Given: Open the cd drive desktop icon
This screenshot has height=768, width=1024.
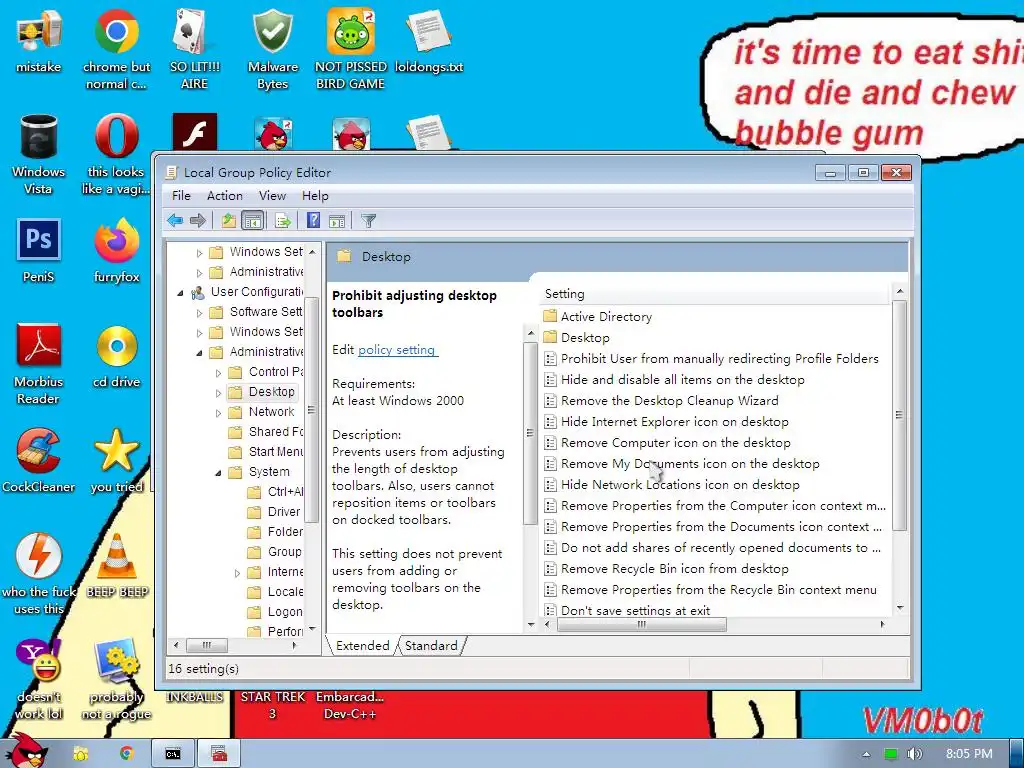Looking at the screenshot, I should point(116,357).
